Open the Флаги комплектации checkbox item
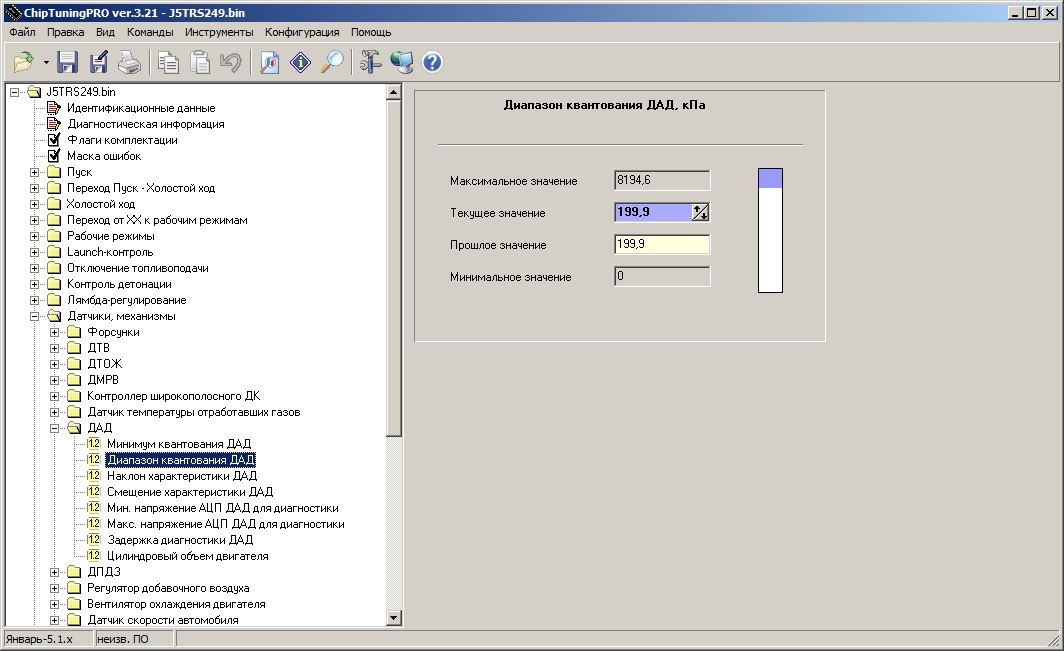 121,140
